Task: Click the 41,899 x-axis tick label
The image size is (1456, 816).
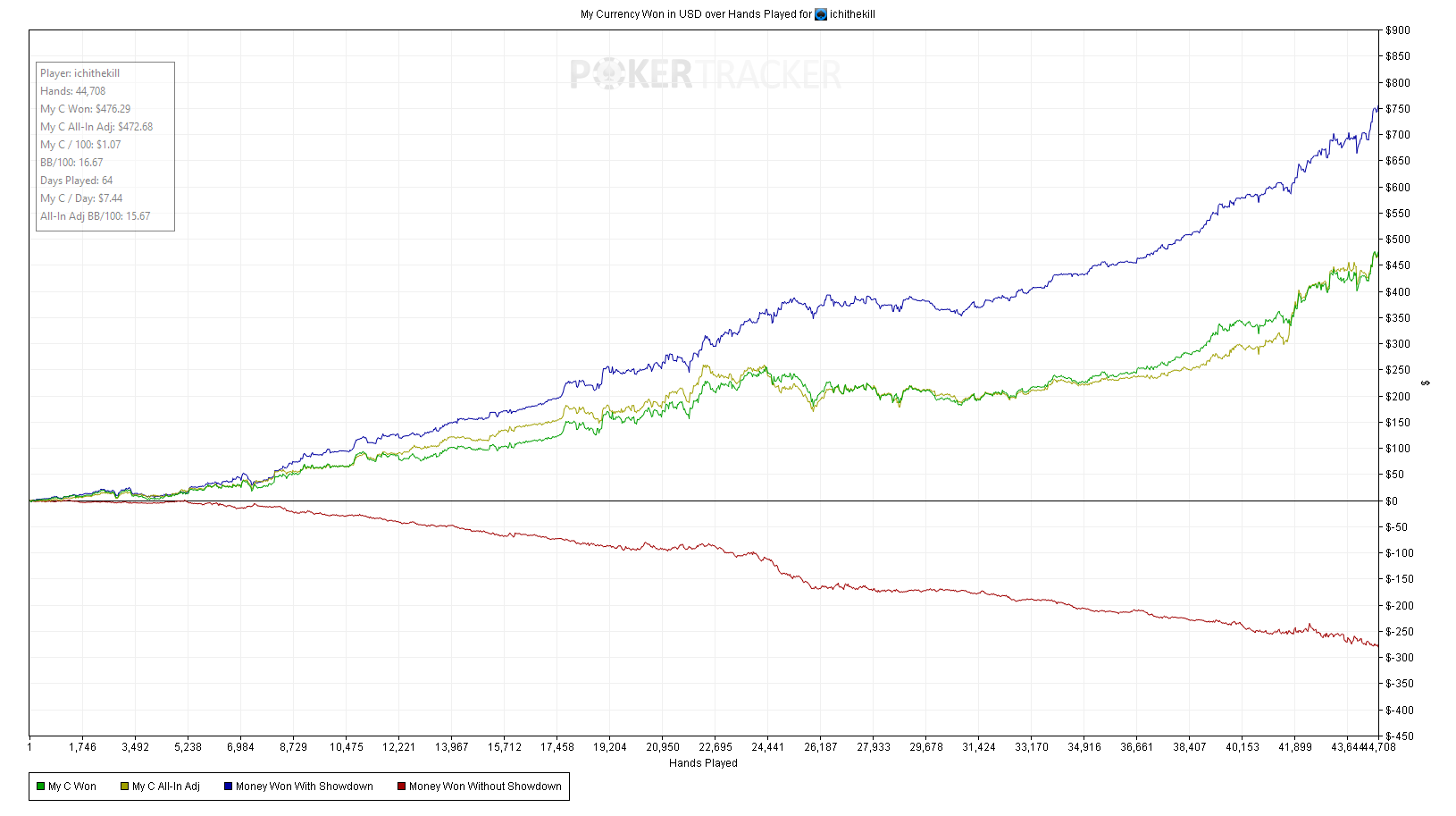Action: click(1295, 747)
